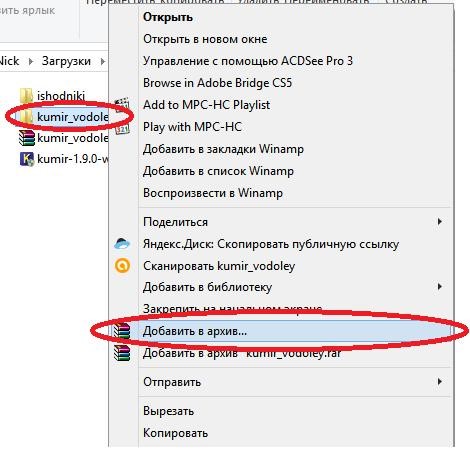Click Вырезать in the context menu
The image size is (470, 459).
coord(168,411)
